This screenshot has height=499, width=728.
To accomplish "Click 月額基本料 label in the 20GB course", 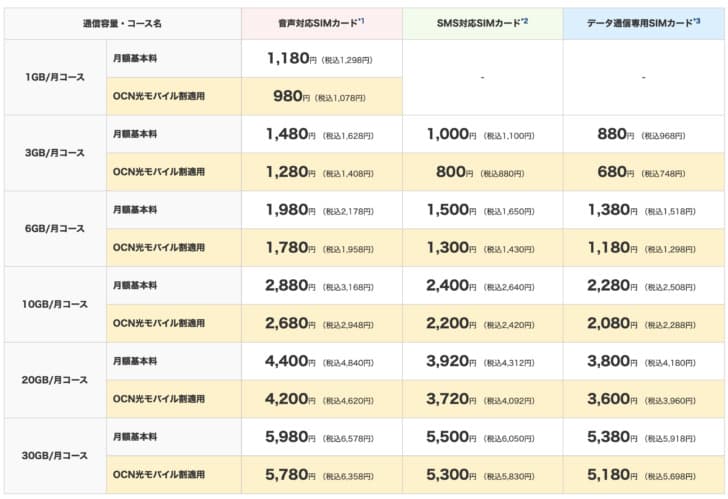I will (135, 361).
